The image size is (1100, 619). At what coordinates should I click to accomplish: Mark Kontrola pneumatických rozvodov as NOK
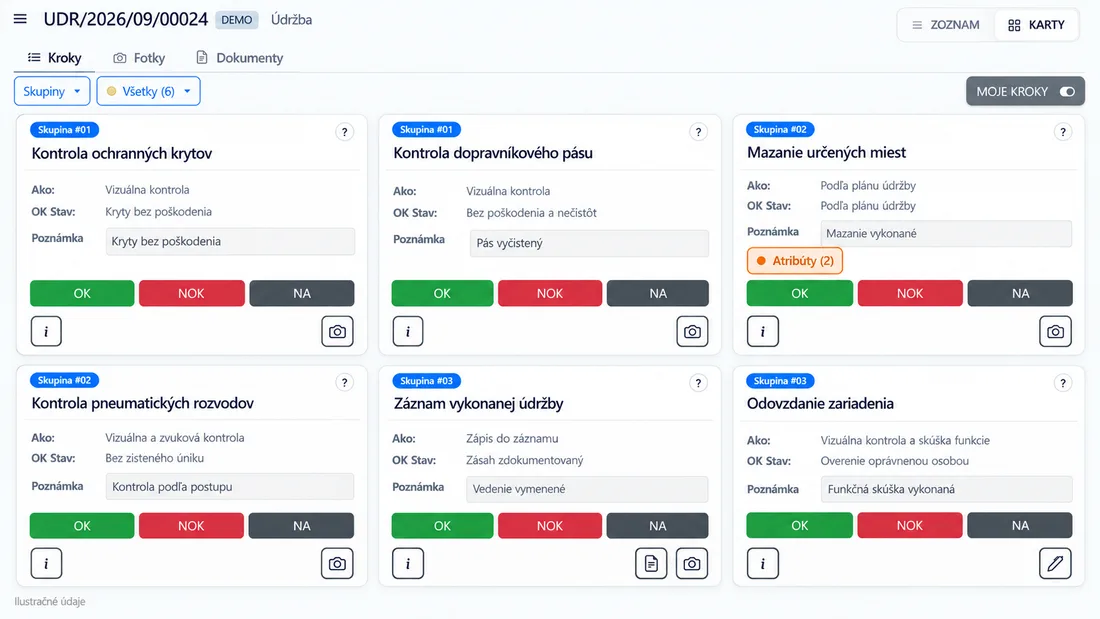[x=191, y=526]
